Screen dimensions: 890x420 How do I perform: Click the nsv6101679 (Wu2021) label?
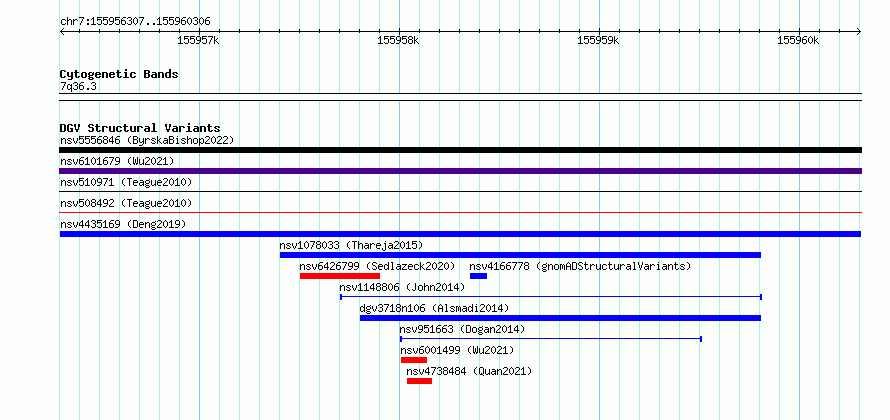(117, 161)
